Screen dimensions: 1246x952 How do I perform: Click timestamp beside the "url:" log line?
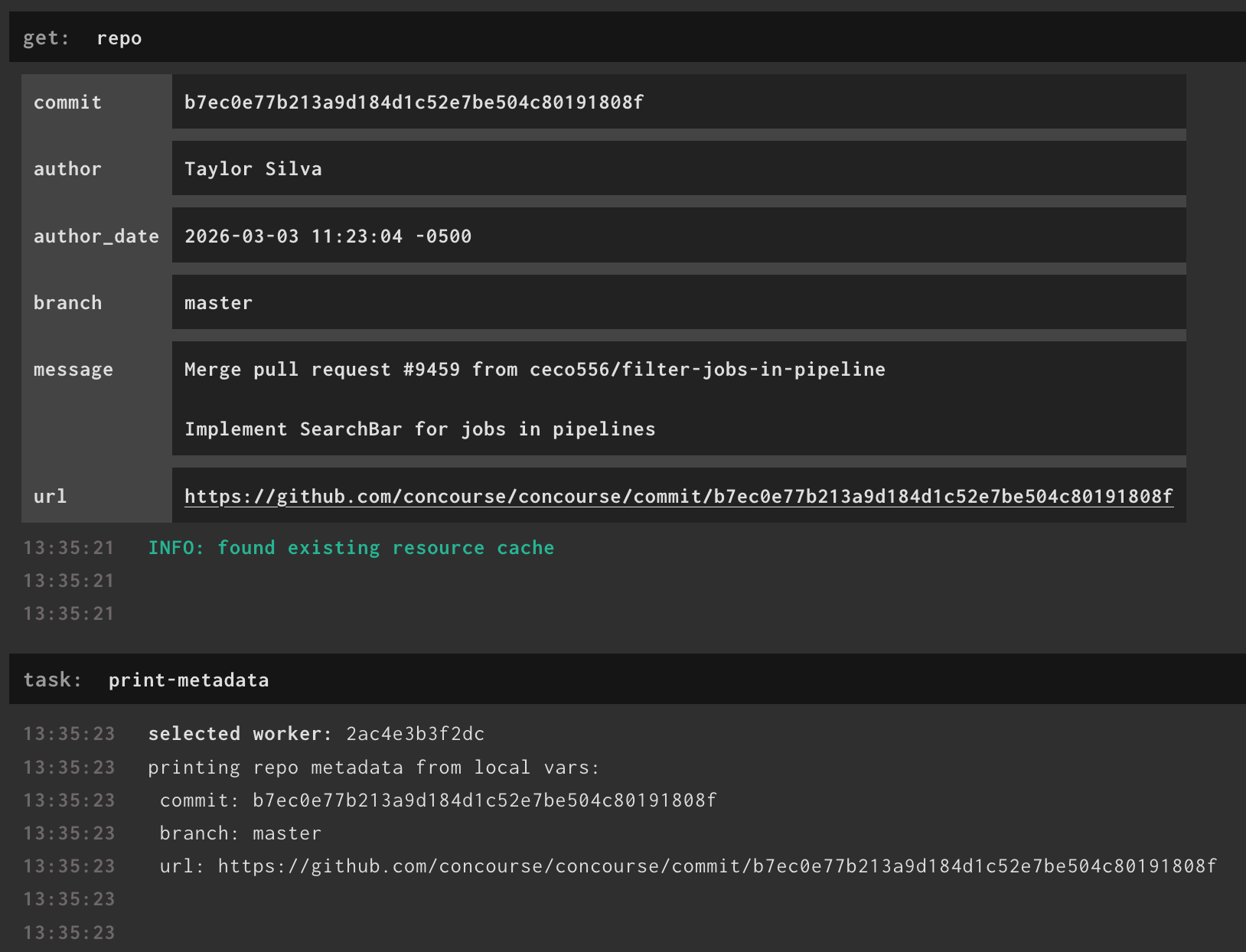point(69,866)
